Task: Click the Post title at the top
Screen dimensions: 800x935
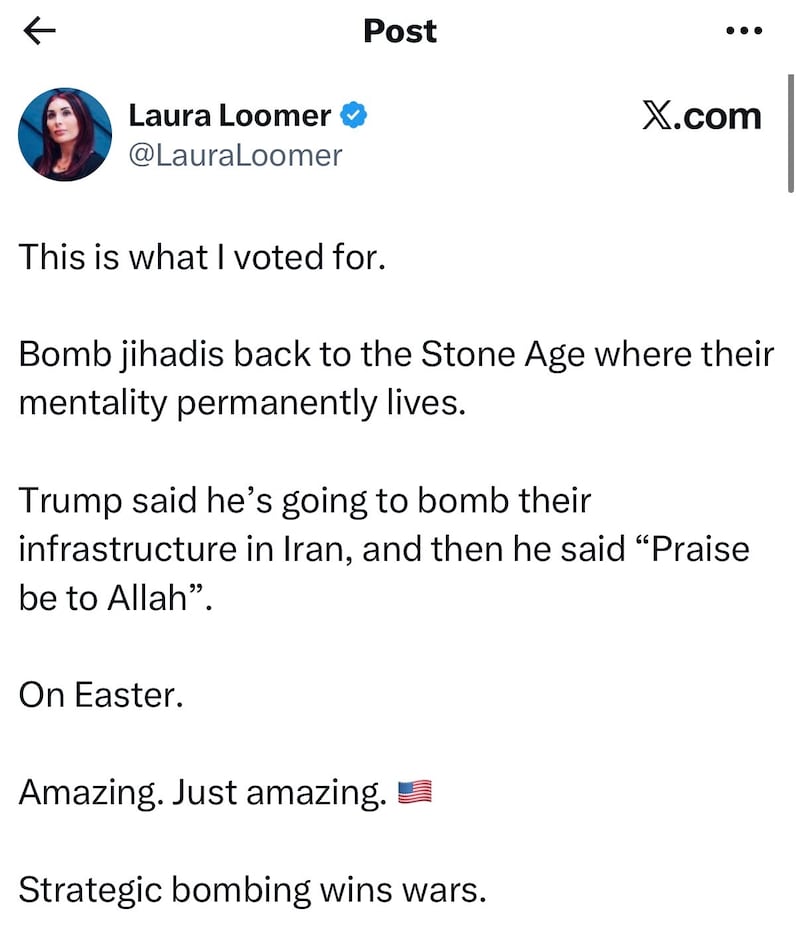Action: (x=399, y=31)
